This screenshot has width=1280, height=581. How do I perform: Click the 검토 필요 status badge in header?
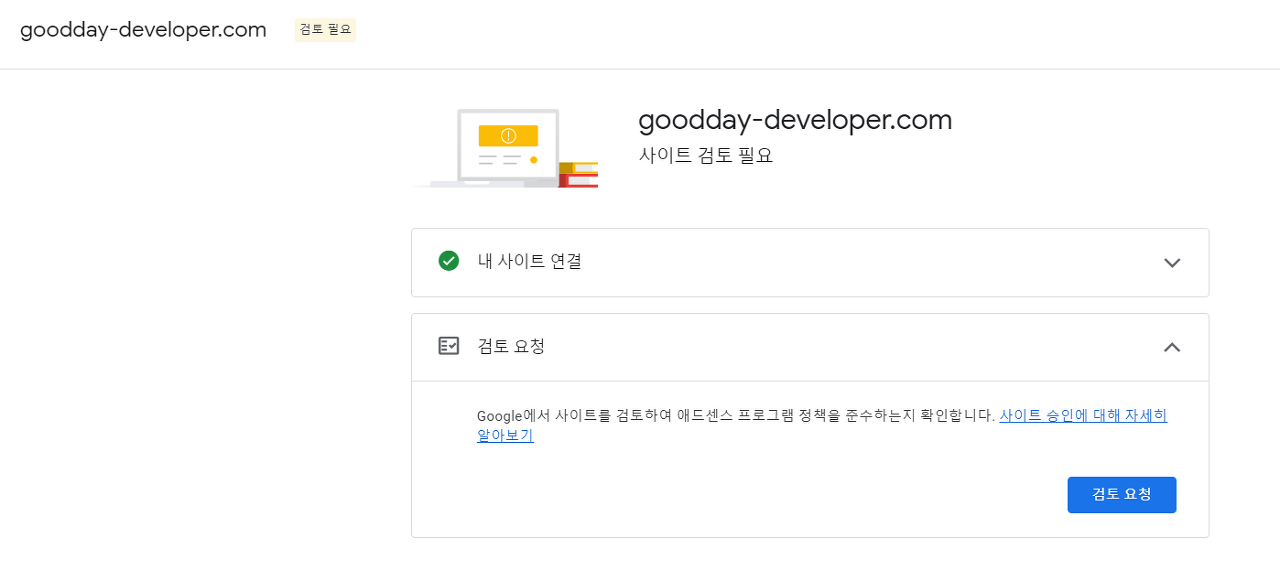pos(325,30)
